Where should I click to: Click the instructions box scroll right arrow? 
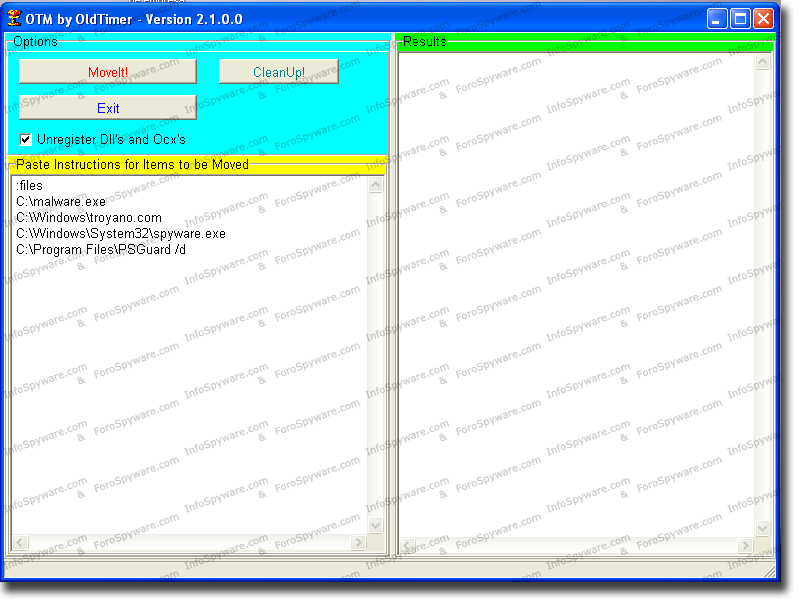(x=358, y=542)
